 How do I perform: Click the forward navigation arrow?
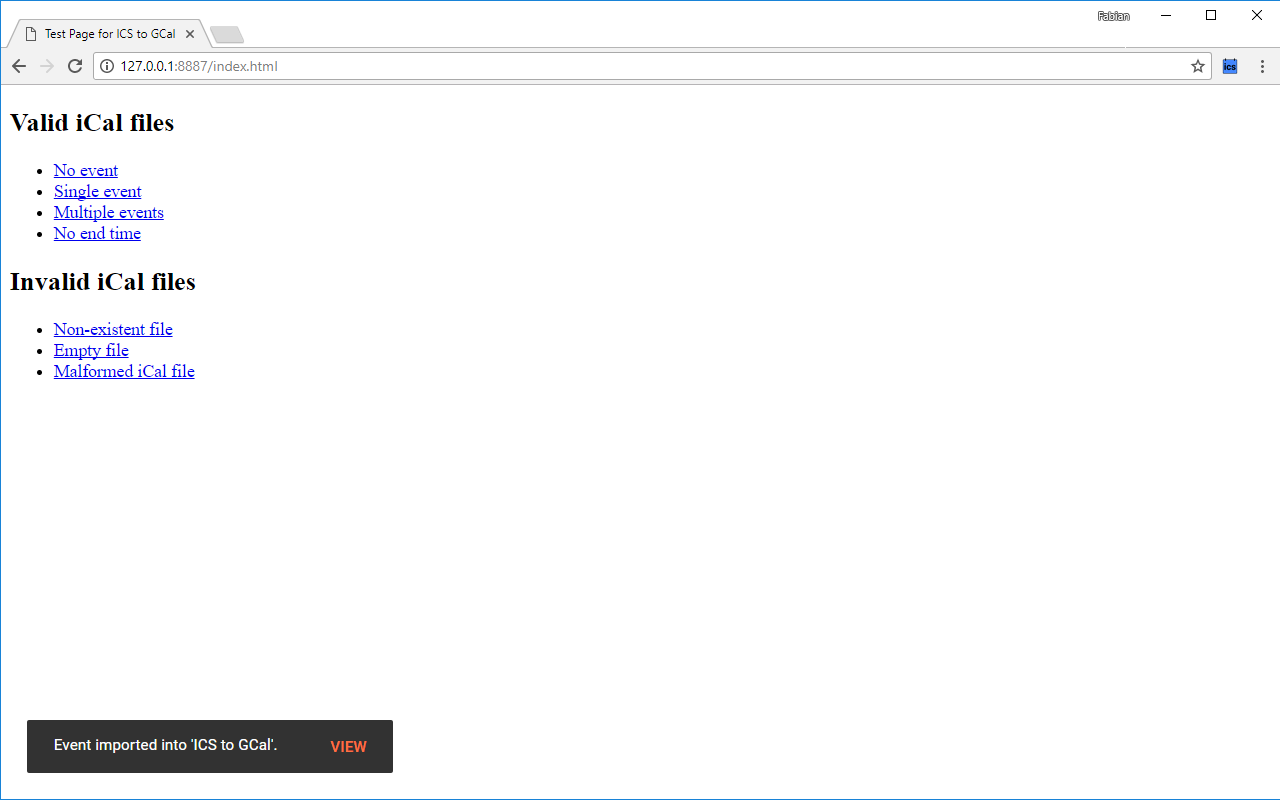coord(46,66)
